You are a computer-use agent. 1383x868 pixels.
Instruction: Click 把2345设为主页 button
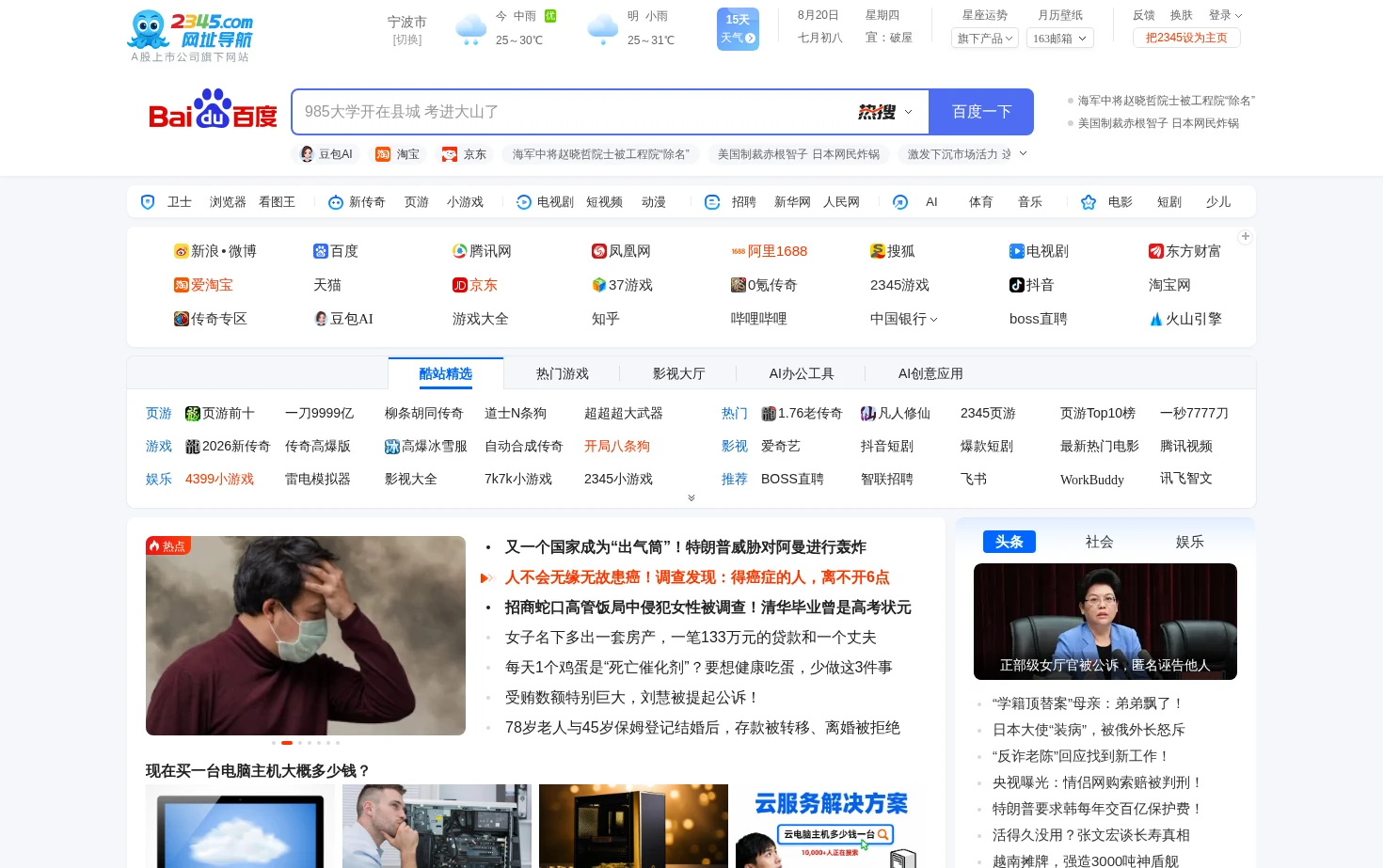[x=1186, y=38]
